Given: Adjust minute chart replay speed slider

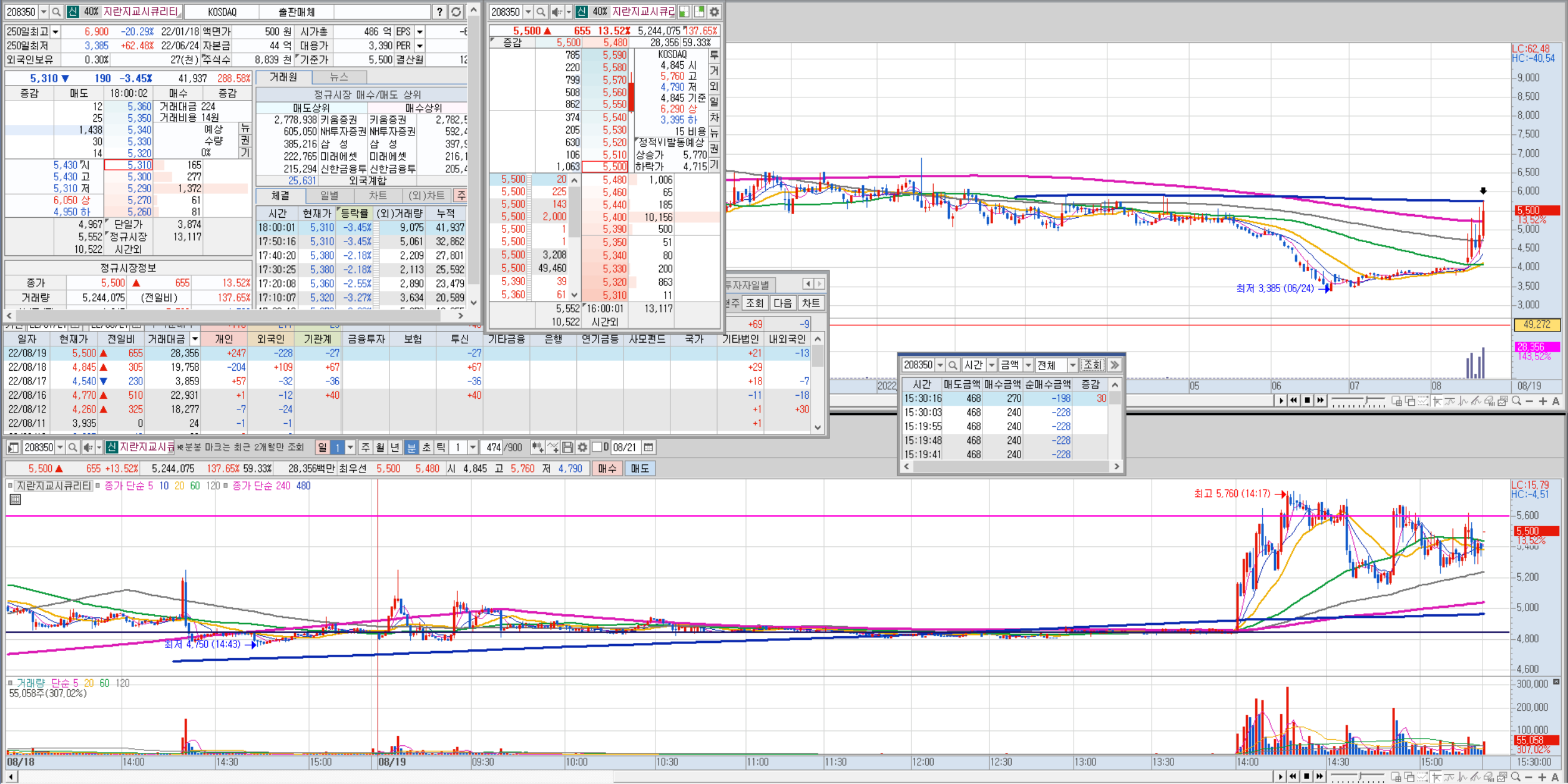Looking at the screenshot, I should (x=1358, y=777).
